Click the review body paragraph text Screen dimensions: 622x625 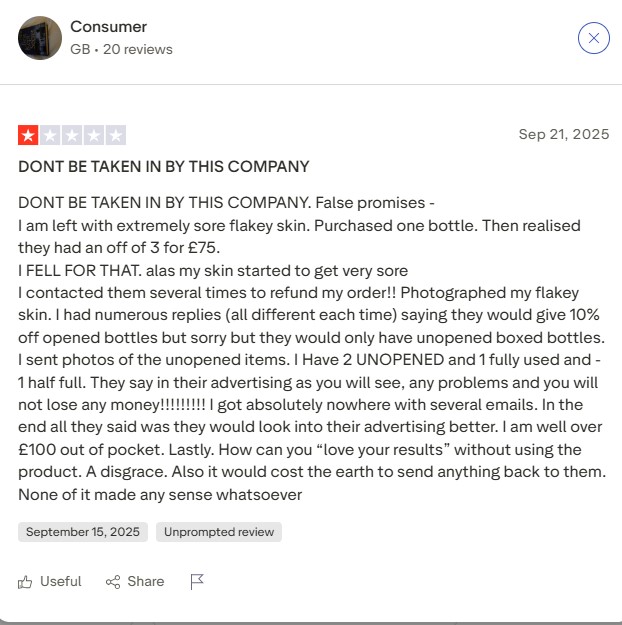click(x=310, y=347)
